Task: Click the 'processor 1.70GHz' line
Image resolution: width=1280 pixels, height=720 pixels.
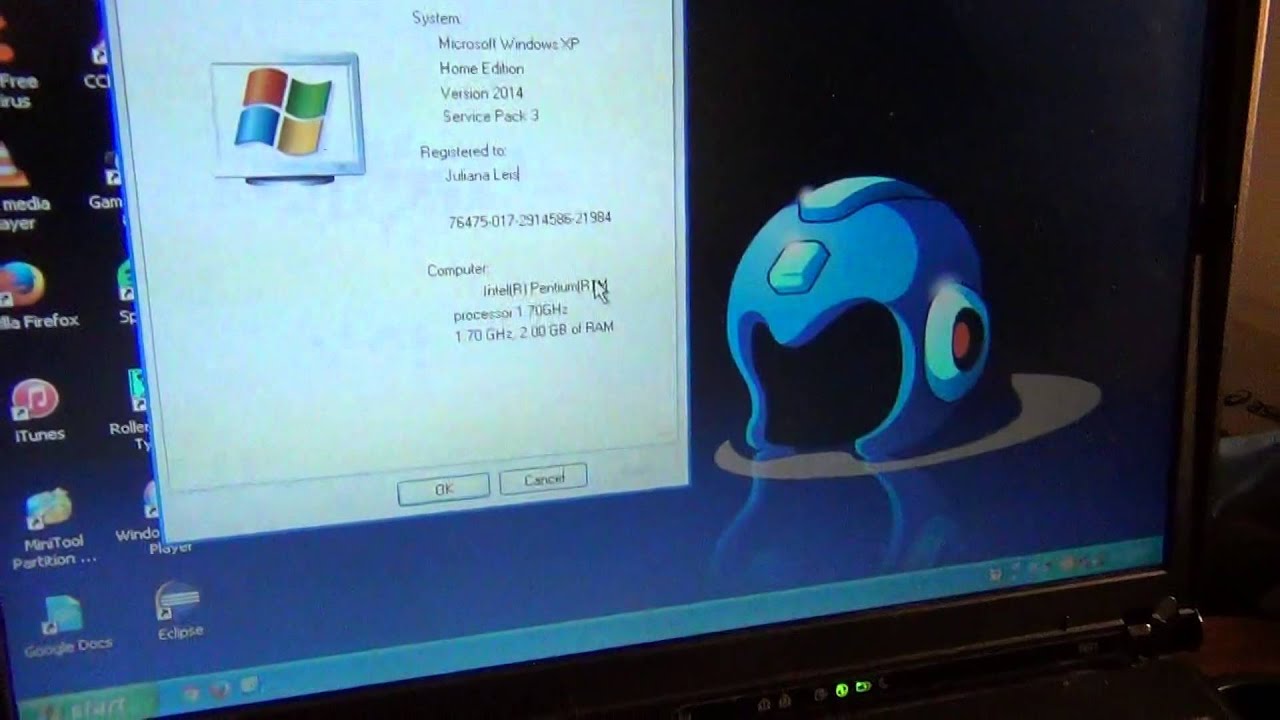Action: 510,313
